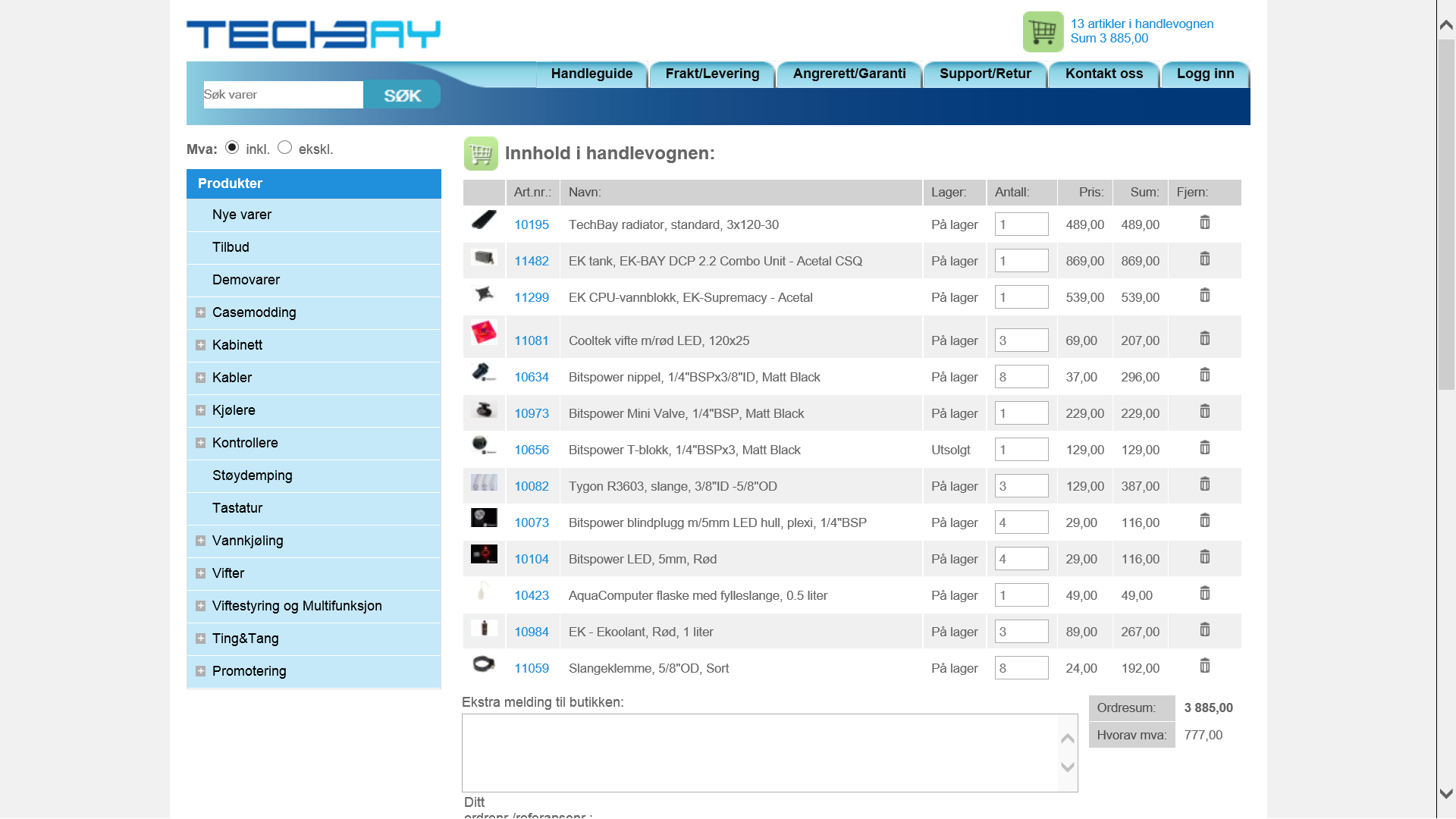The width and height of the screenshot is (1456, 819).
Task: Expand the Vannkjøling category
Action: [201, 541]
